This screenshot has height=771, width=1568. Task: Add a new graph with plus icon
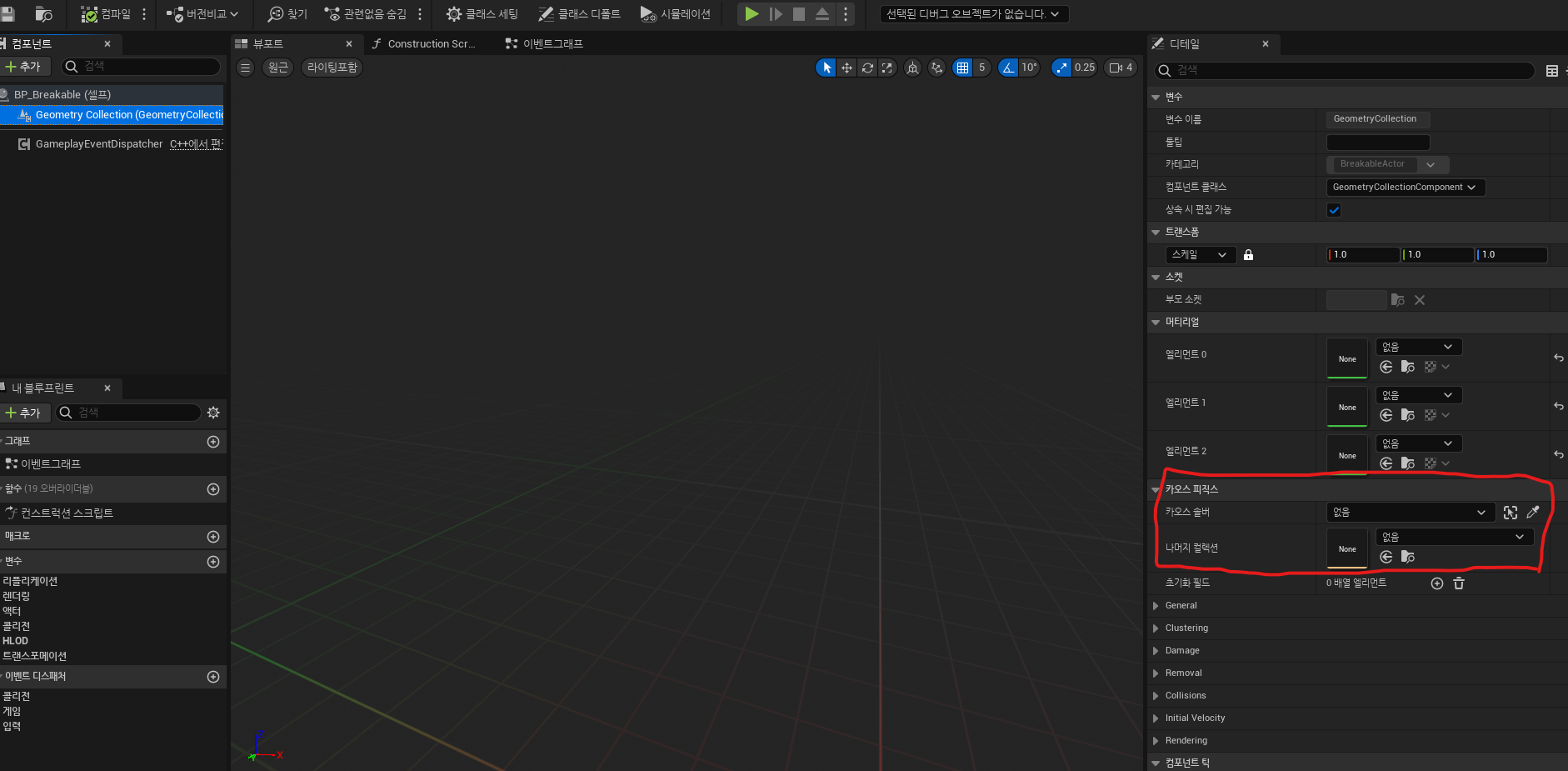point(213,442)
